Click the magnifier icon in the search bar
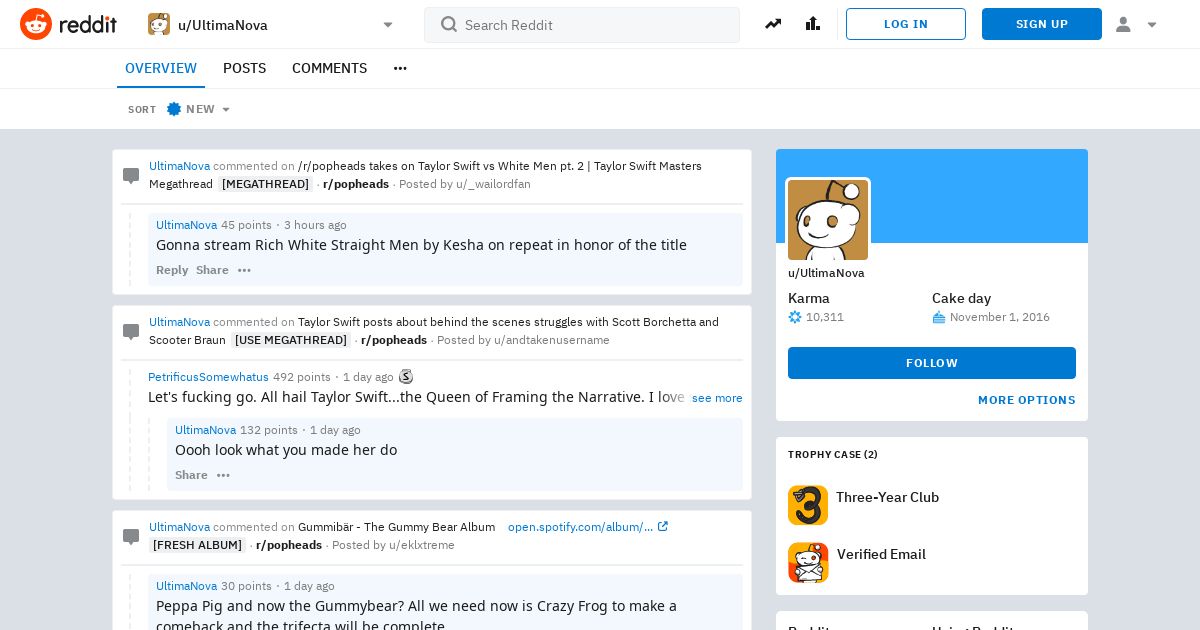Viewport: 1200px width, 630px height. (449, 24)
